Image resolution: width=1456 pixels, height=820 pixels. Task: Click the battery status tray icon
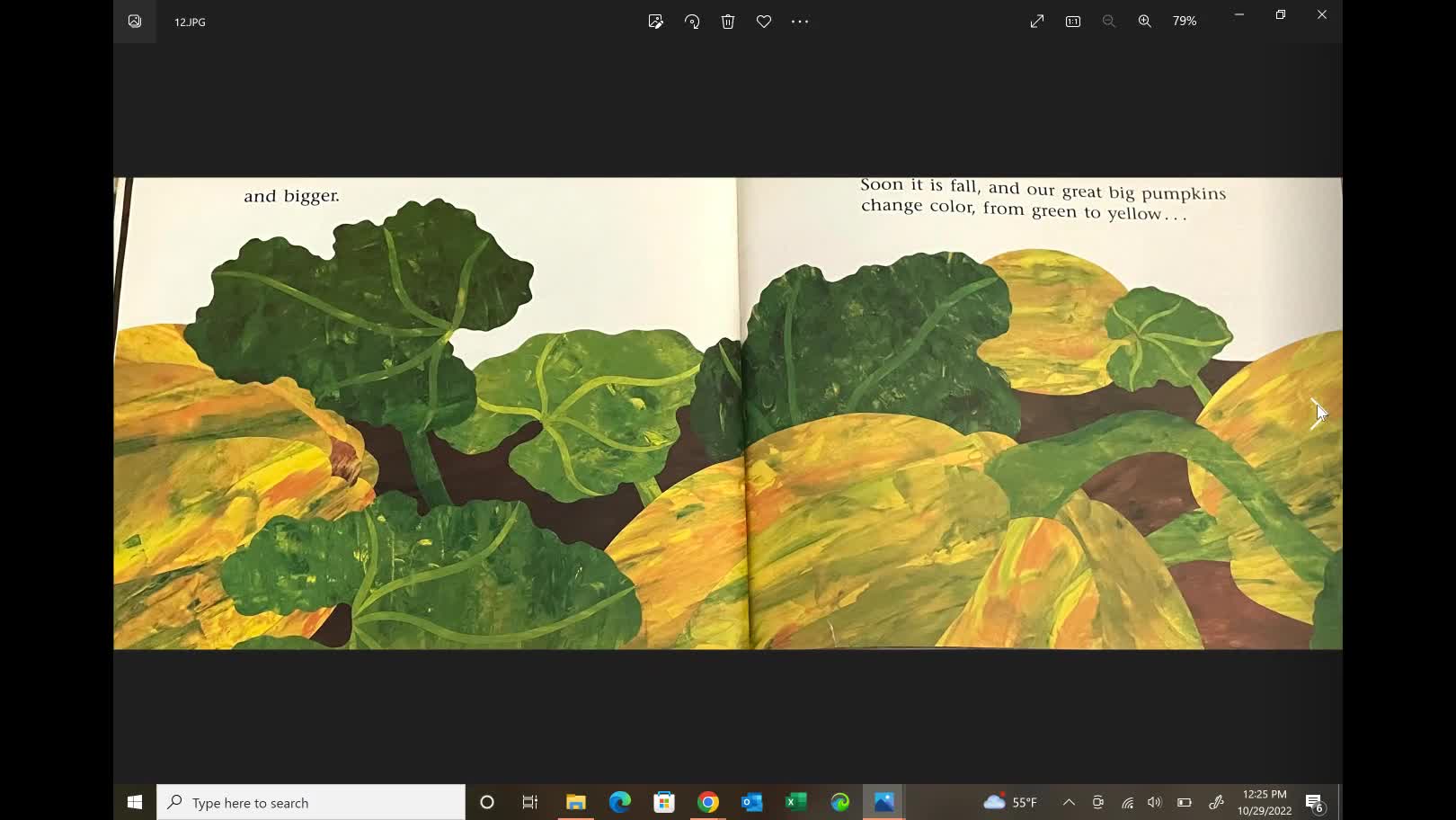pos(1185,802)
